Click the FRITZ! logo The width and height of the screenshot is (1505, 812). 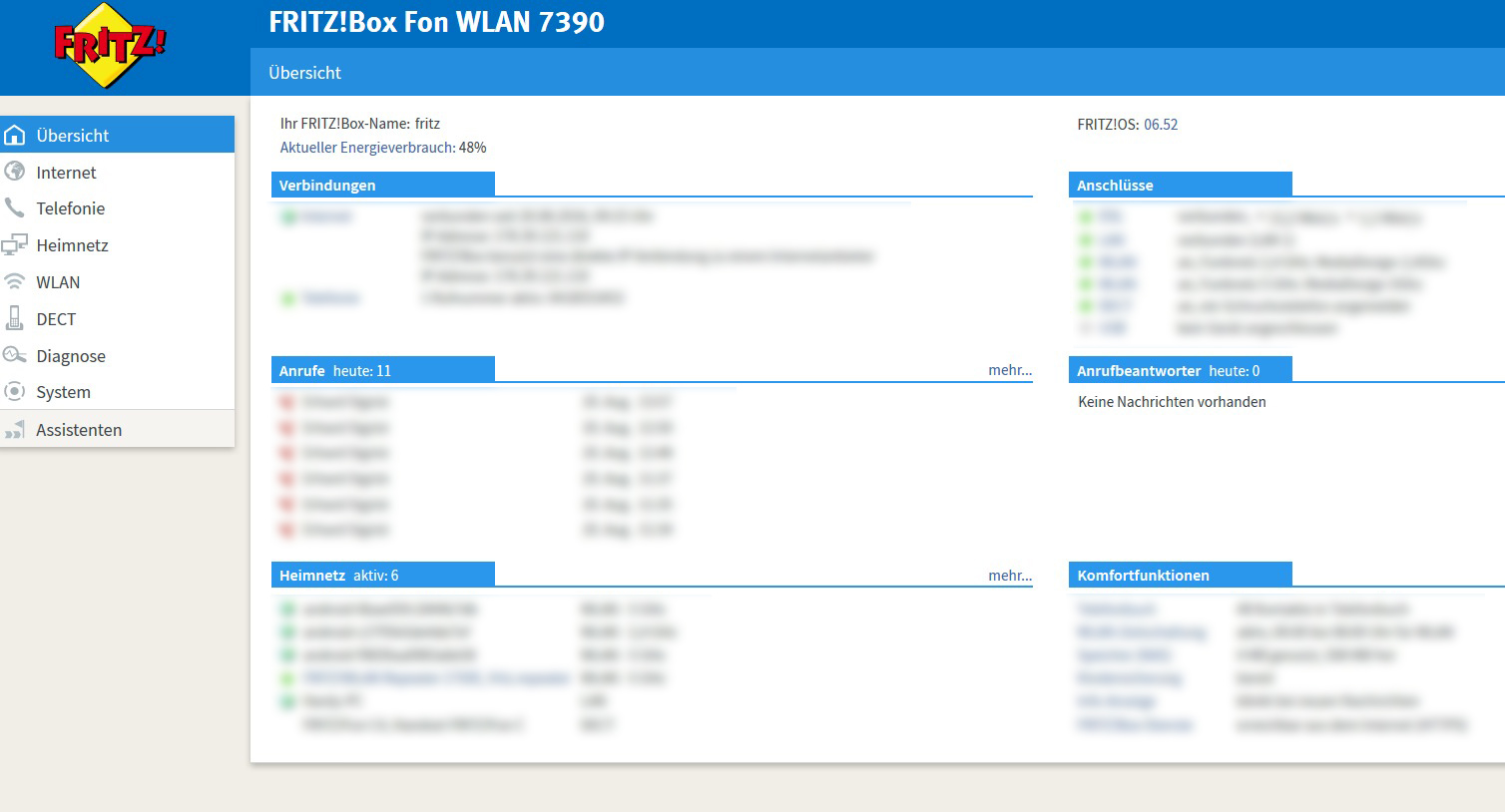pos(110,46)
